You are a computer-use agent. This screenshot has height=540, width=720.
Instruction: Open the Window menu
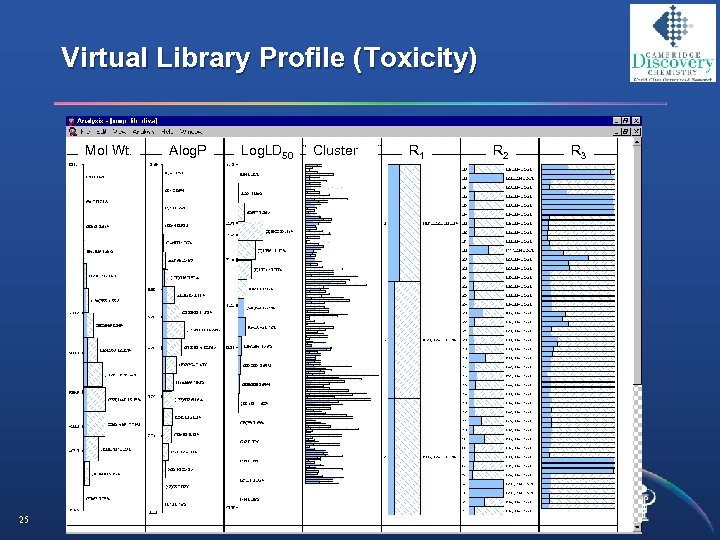[x=191, y=132]
